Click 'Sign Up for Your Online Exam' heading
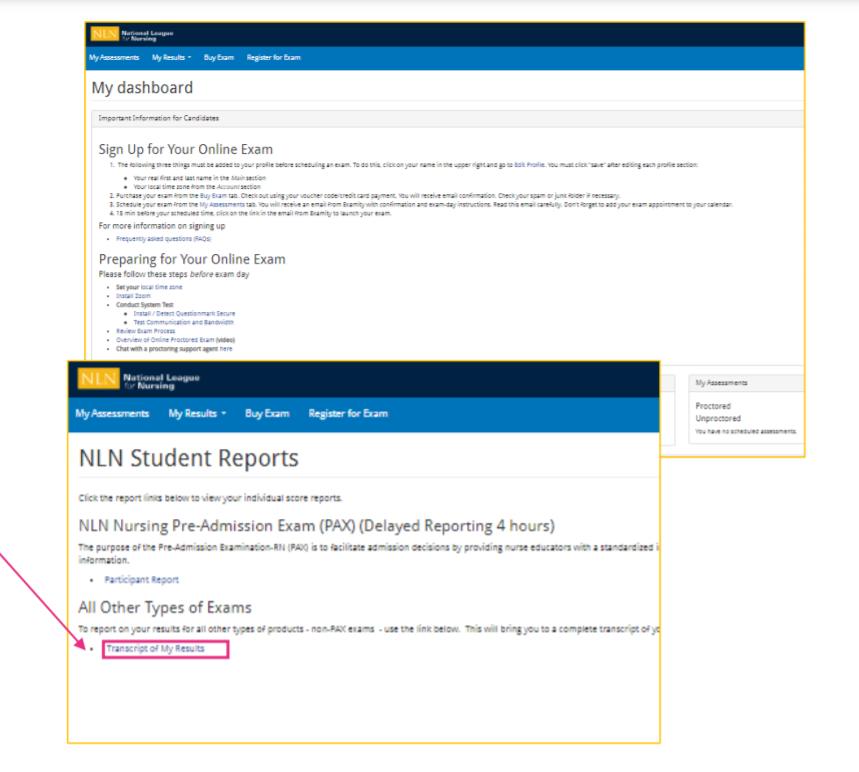The height and width of the screenshot is (772, 859). pos(185,150)
